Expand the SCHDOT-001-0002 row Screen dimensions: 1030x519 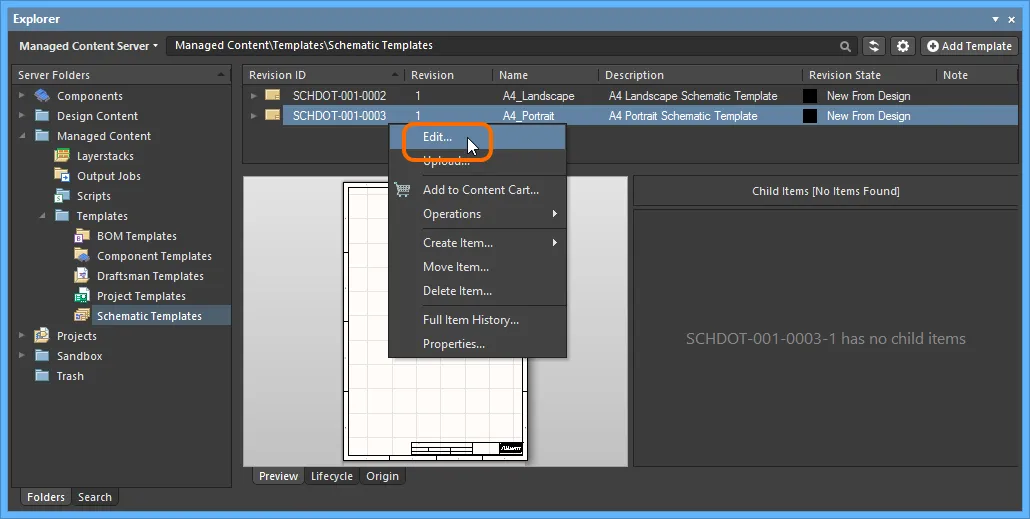tap(254, 96)
